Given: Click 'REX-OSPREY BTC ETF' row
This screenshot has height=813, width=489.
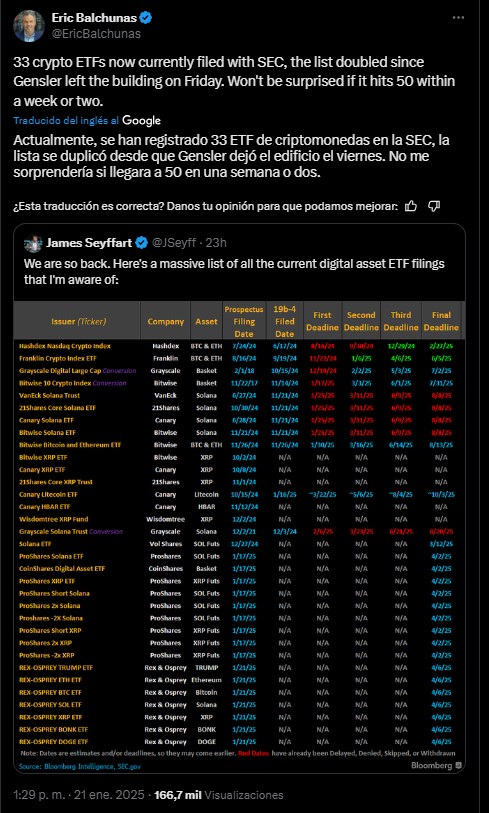Looking at the screenshot, I should (239, 692).
